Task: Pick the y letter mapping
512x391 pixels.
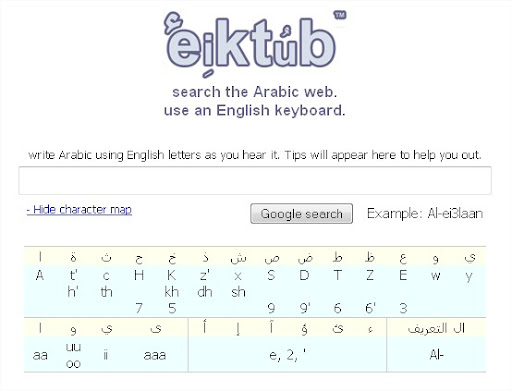Action: (469, 276)
